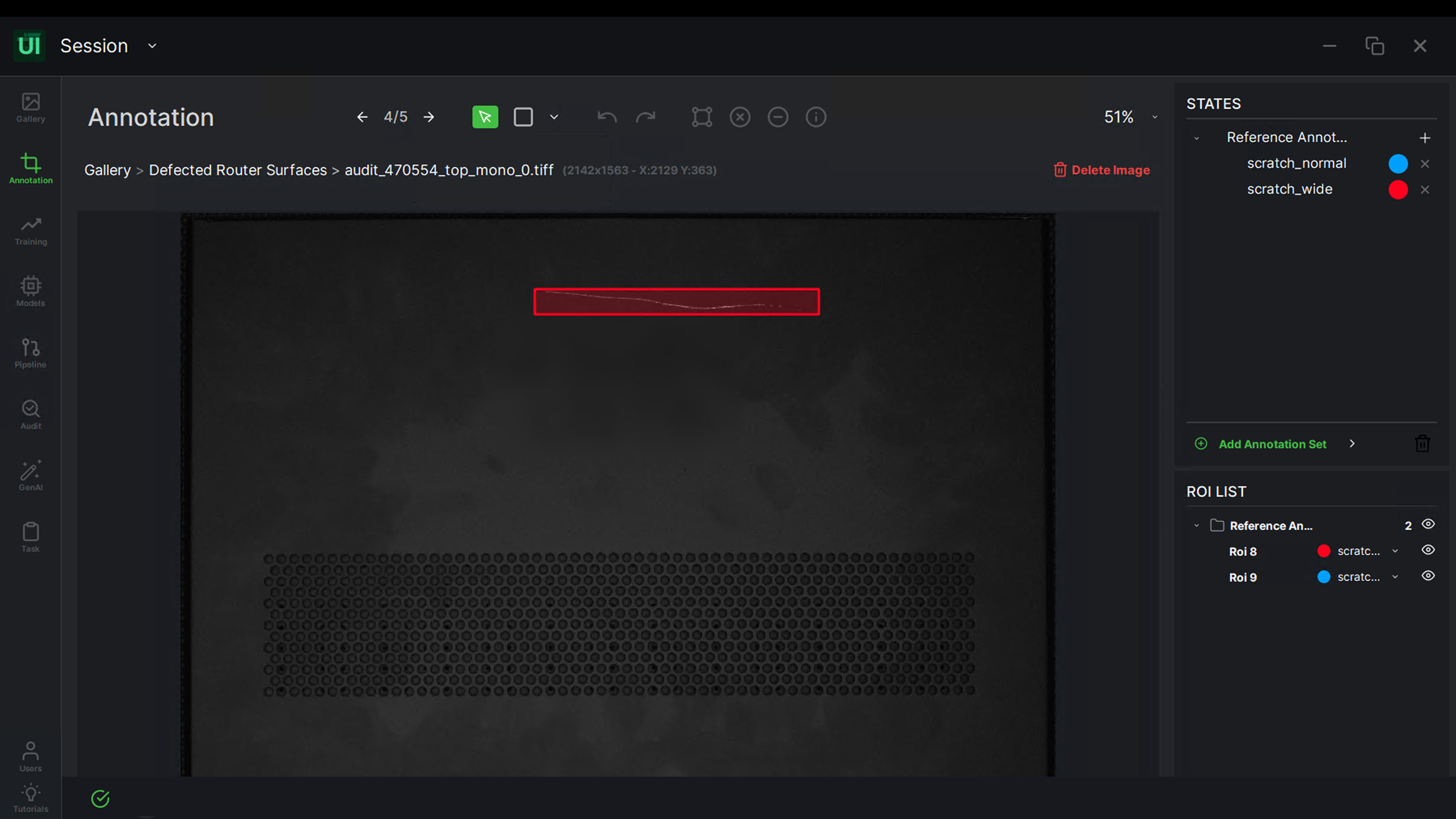Click the Delete Image button
This screenshot has height=819, width=1456.
[1102, 170]
